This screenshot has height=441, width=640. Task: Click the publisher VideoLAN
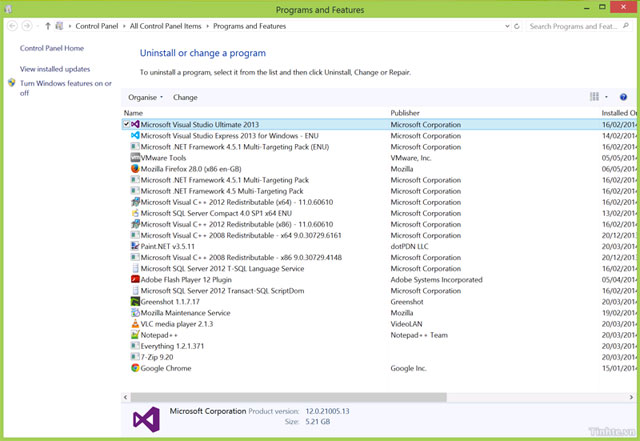pos(406,324)
